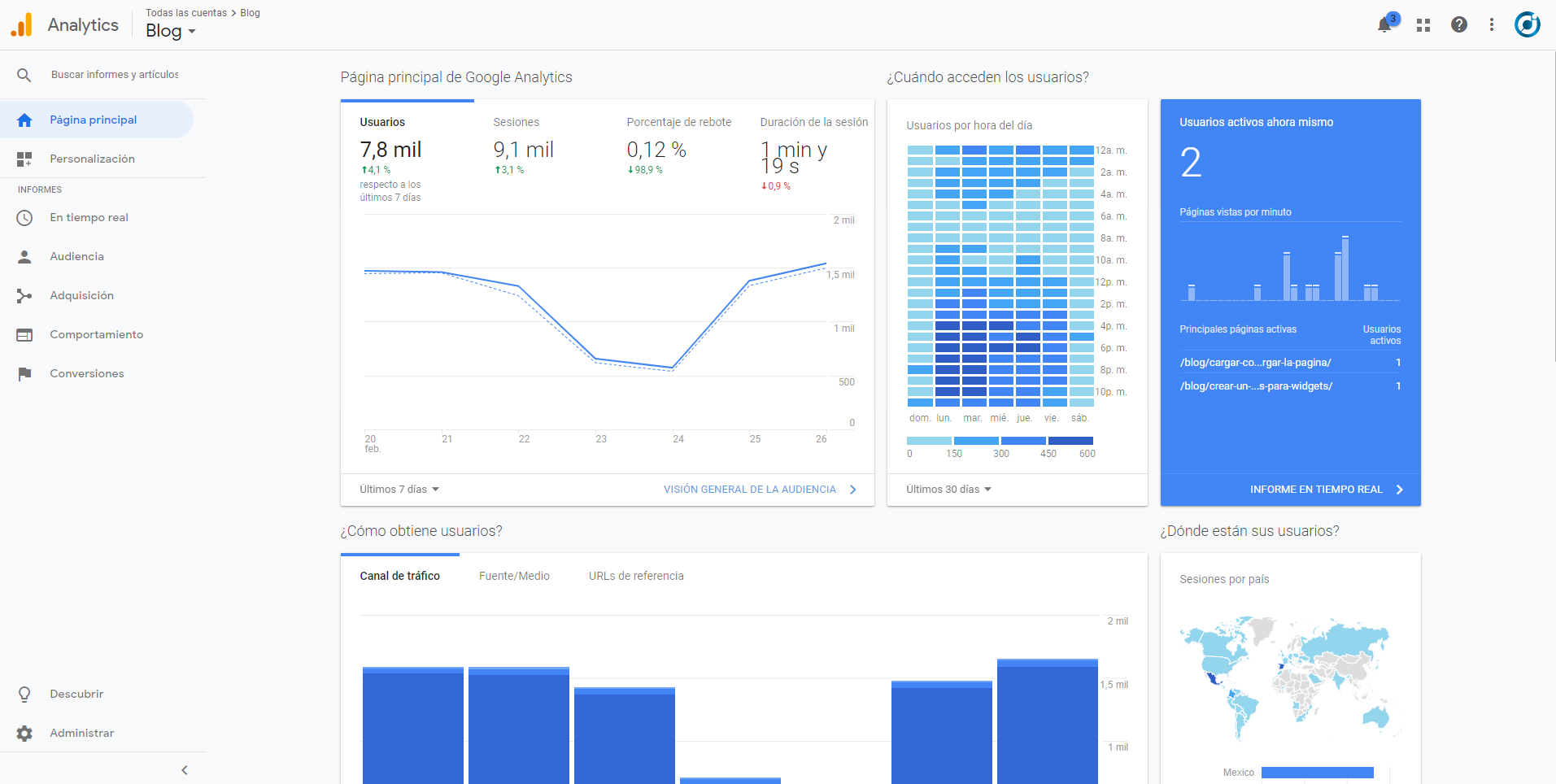
Task: Click the lightbulb icon for Descubrir
Action: [x=24, y=695]
